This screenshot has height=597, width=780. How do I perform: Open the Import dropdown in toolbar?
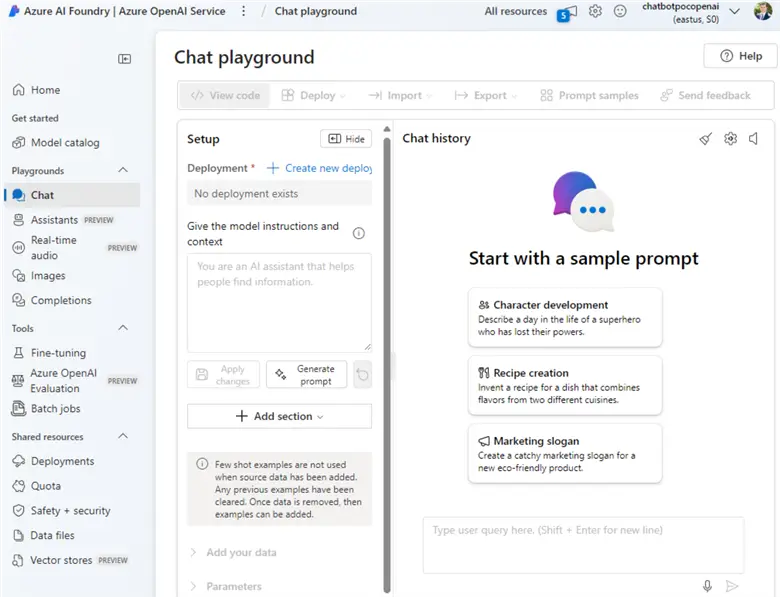click(400, 96)
